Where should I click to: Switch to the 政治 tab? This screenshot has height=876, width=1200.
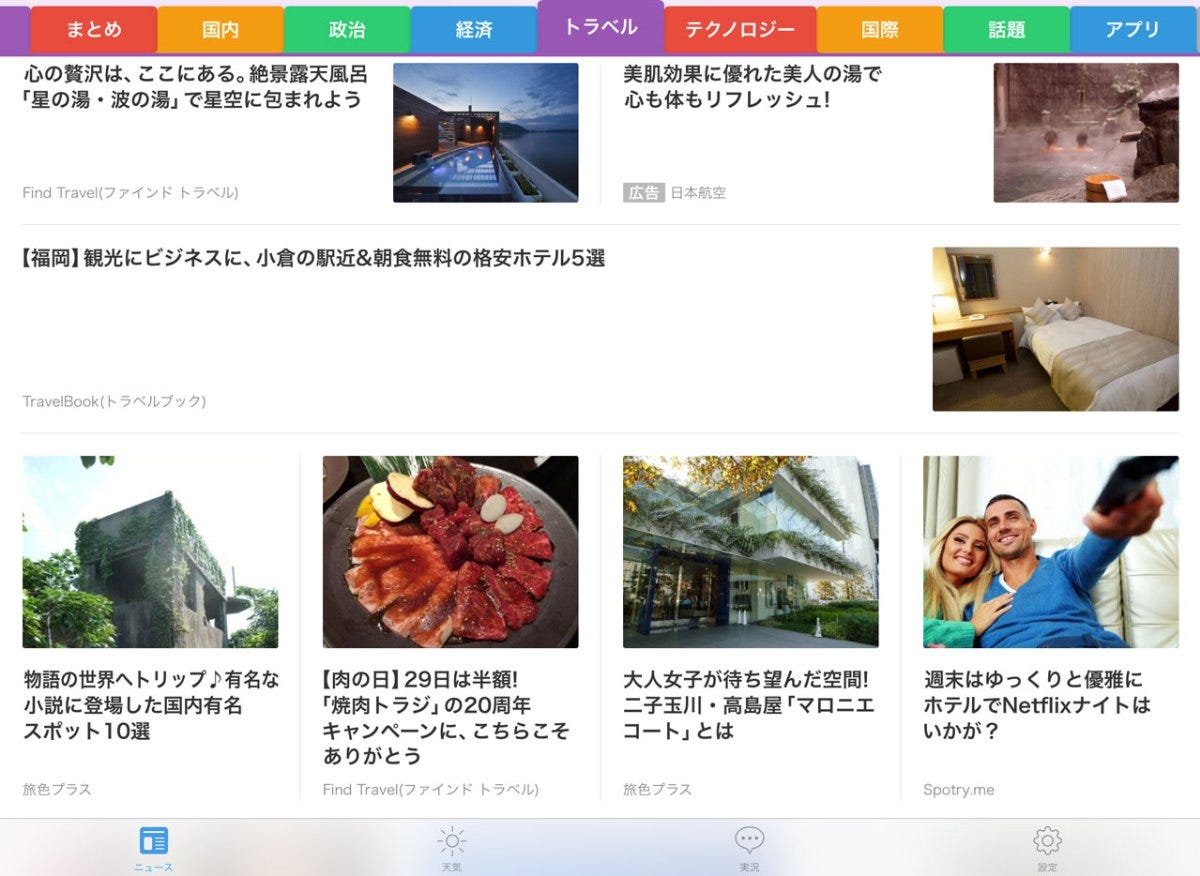347,30
